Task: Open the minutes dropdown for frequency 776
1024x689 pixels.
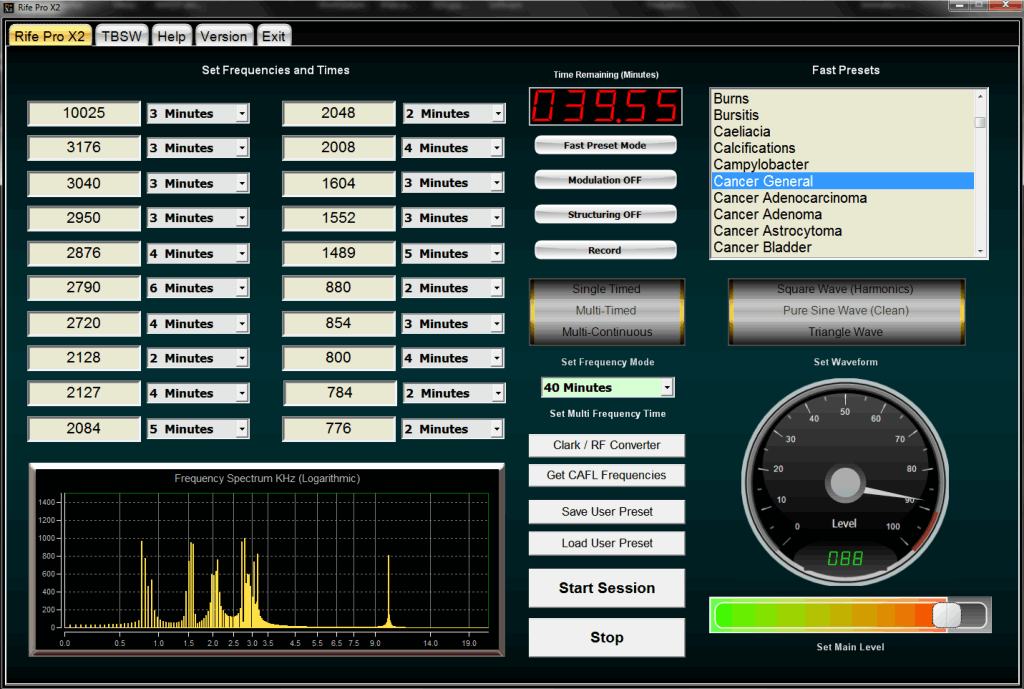Action: 497,429
